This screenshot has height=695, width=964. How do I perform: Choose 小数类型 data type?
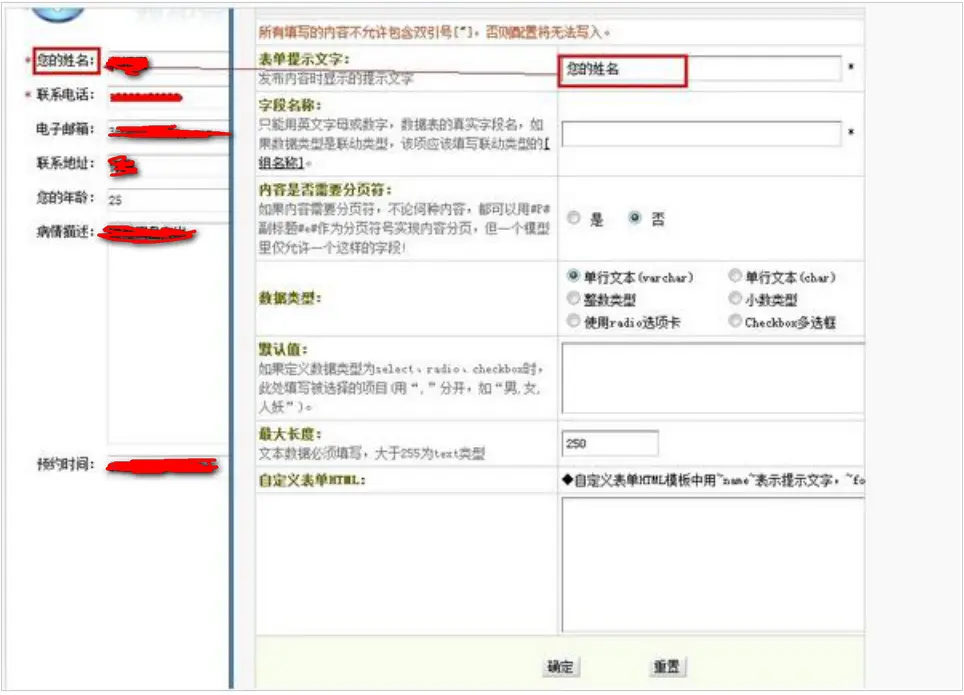(x=735, y=298)
